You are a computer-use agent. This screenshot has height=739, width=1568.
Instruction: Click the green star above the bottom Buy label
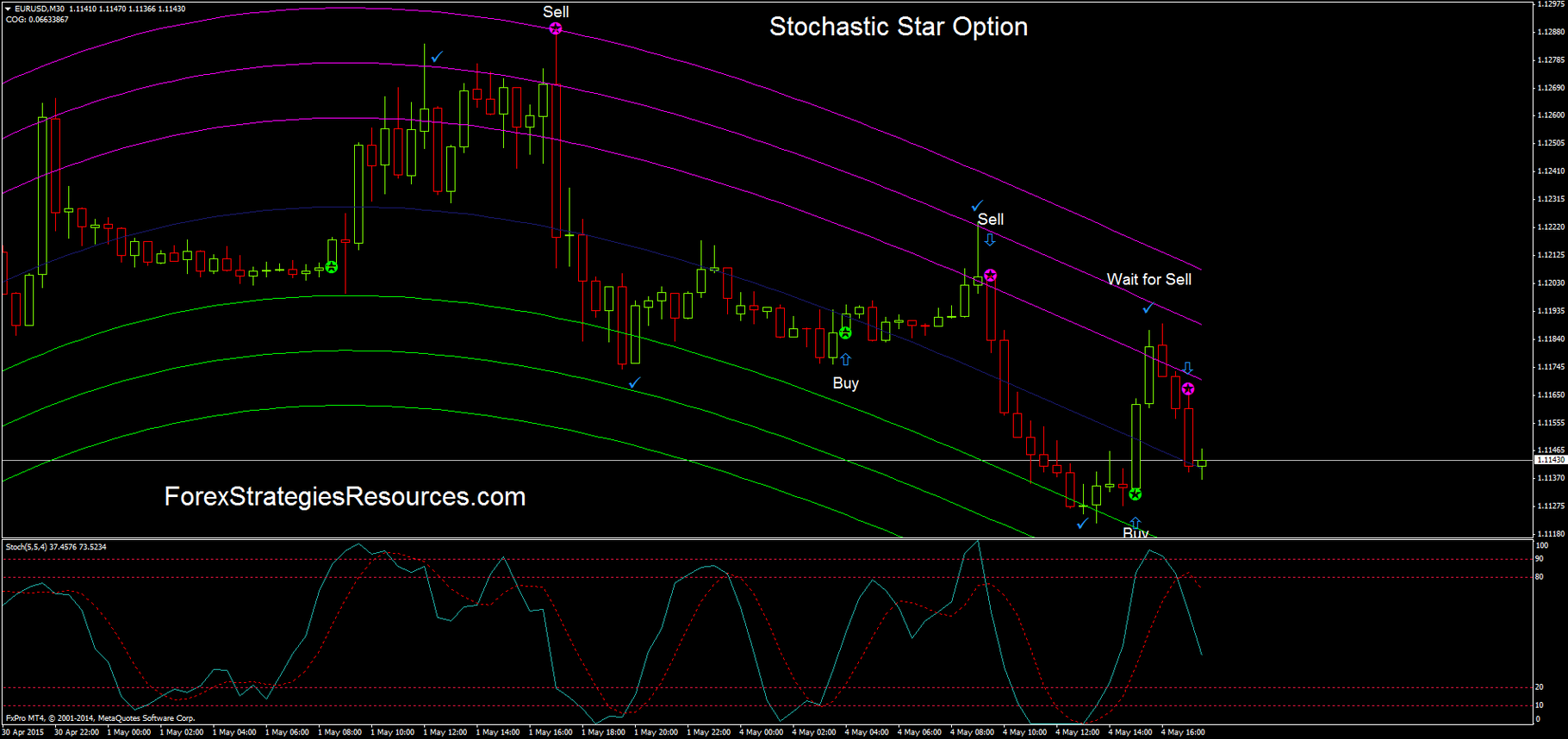pos(1136,494)
